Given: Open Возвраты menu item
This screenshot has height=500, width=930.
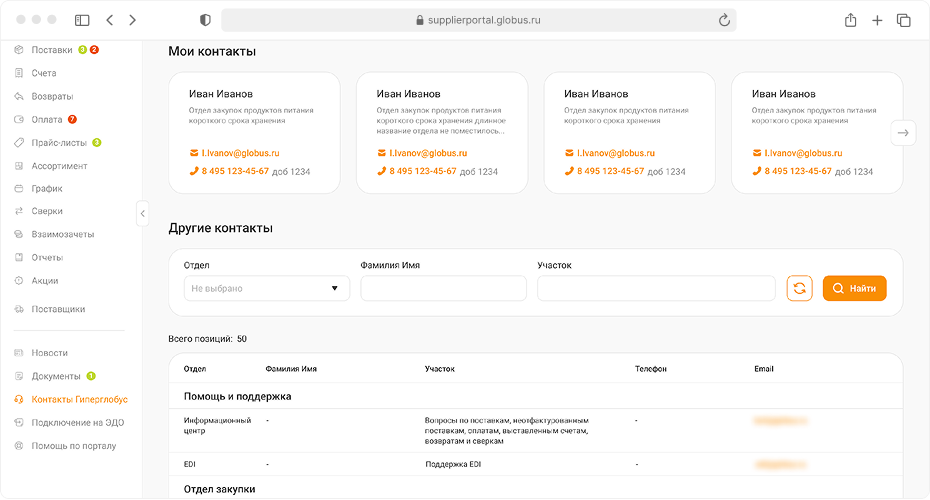Looking at the screenshot, I should pos(52,96).
